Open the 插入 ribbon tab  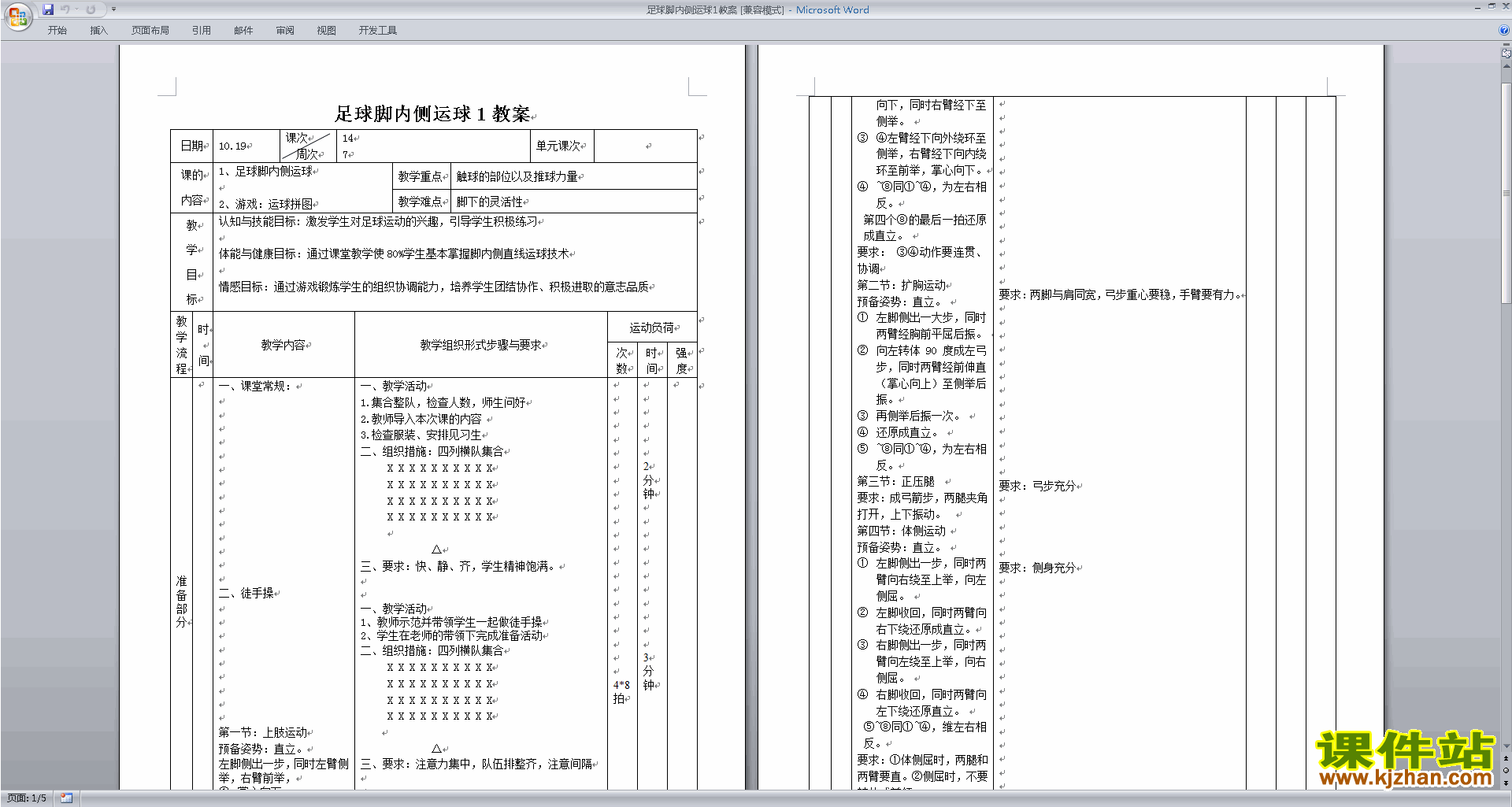pyautogui.click(x=98, y=30)
